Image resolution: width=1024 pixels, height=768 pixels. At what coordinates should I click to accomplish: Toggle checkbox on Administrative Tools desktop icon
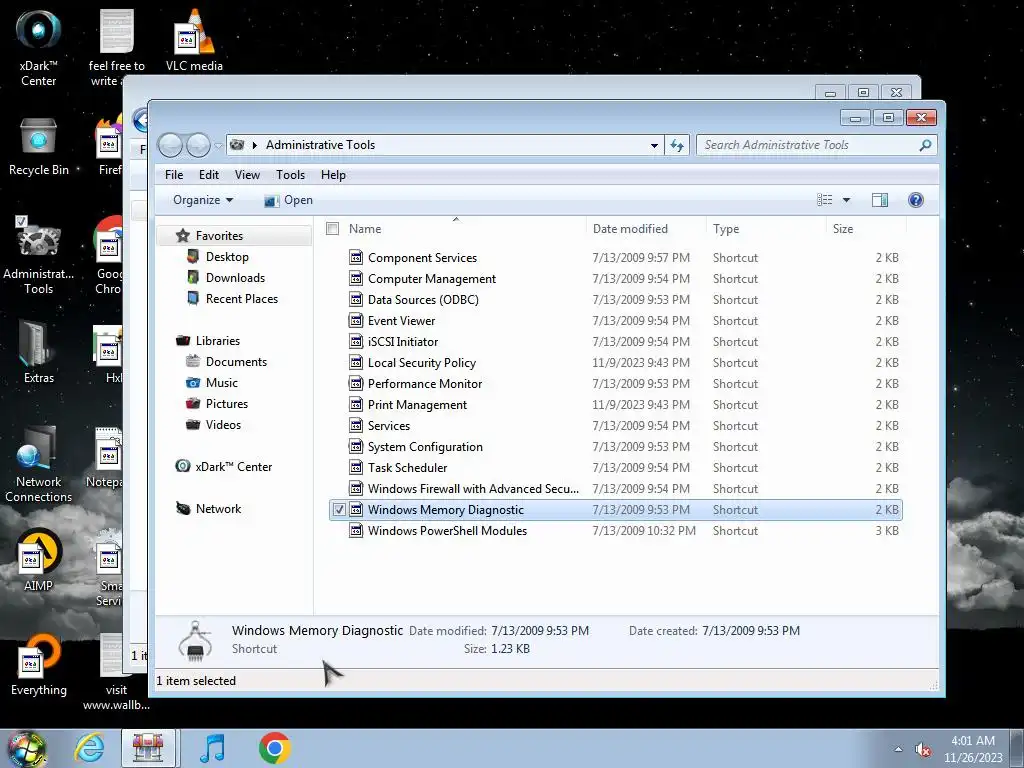click(x=22, y=221)
